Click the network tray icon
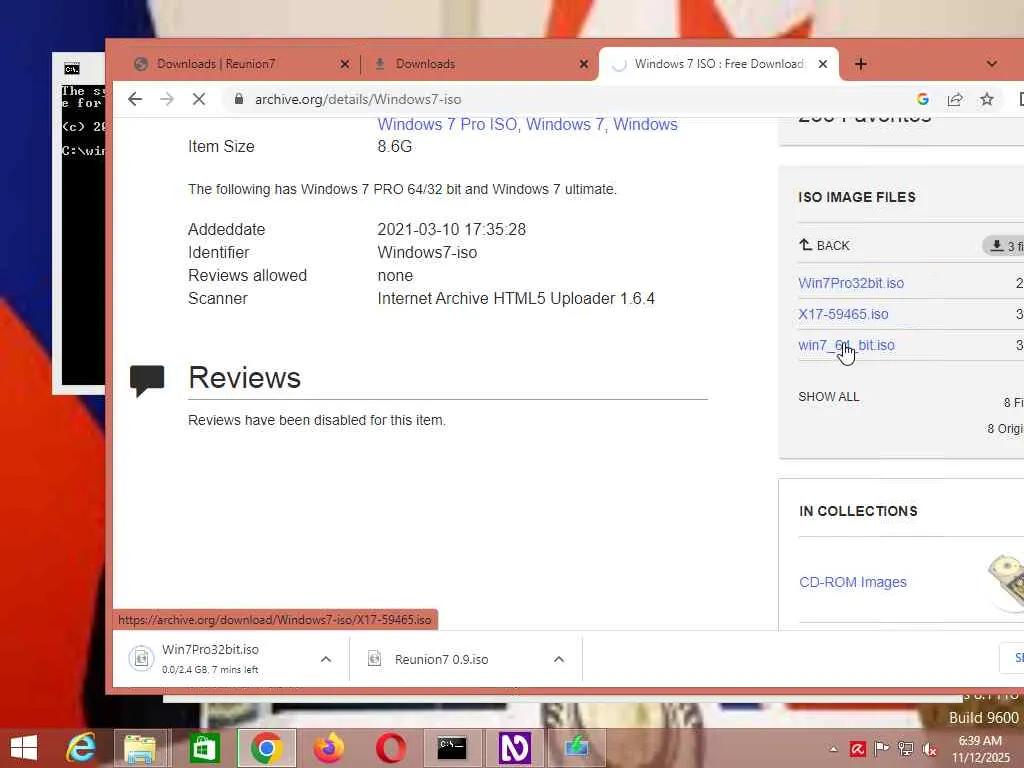 click(x=906, y=749)
